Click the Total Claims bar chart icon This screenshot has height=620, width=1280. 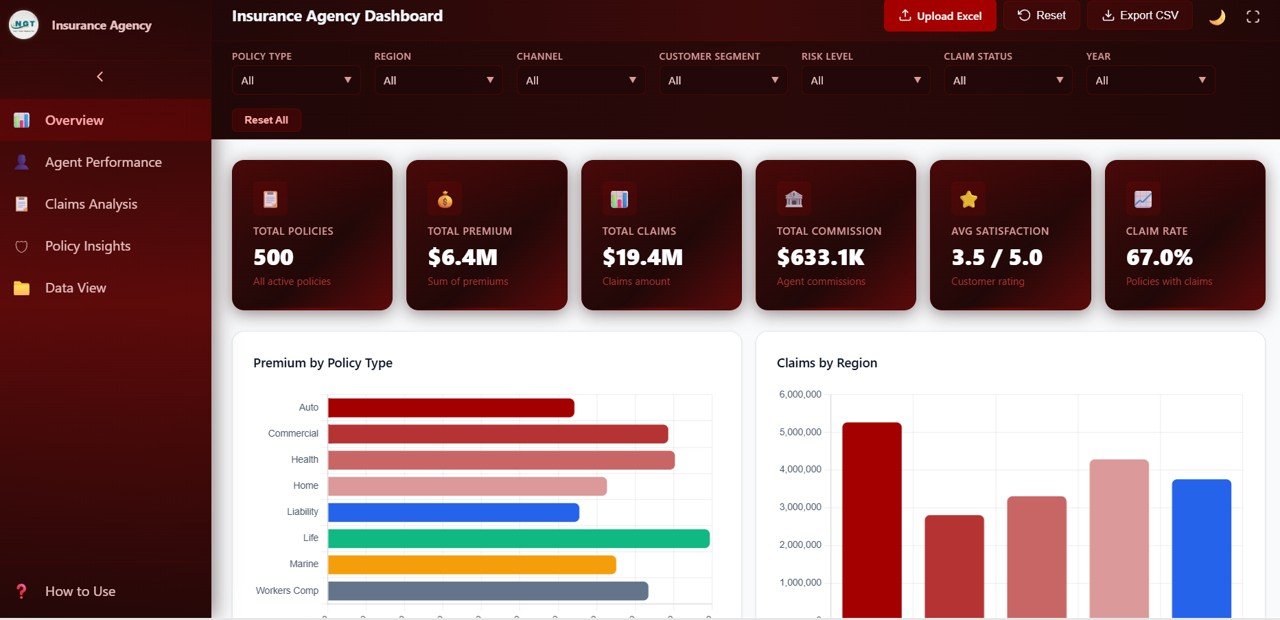(x=619, y=199)
